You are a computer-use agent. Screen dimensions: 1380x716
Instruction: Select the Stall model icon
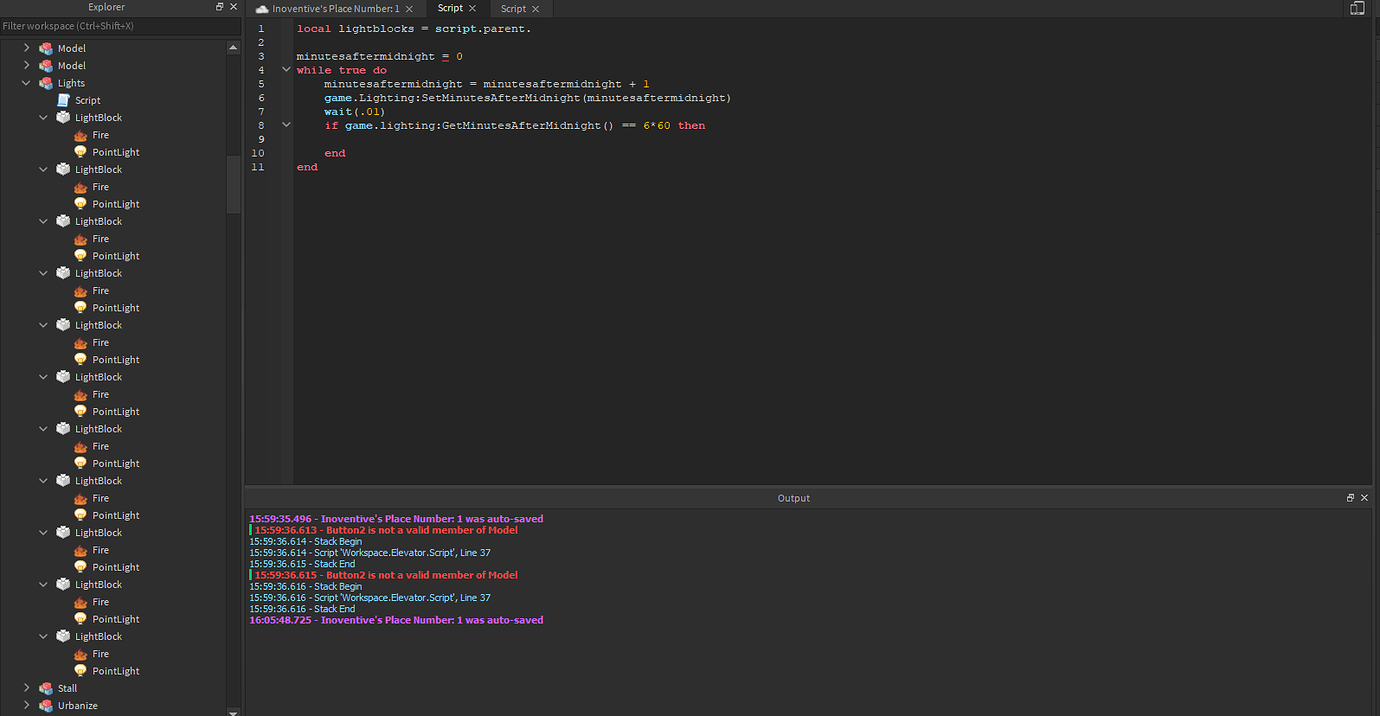tap(45, 687)
